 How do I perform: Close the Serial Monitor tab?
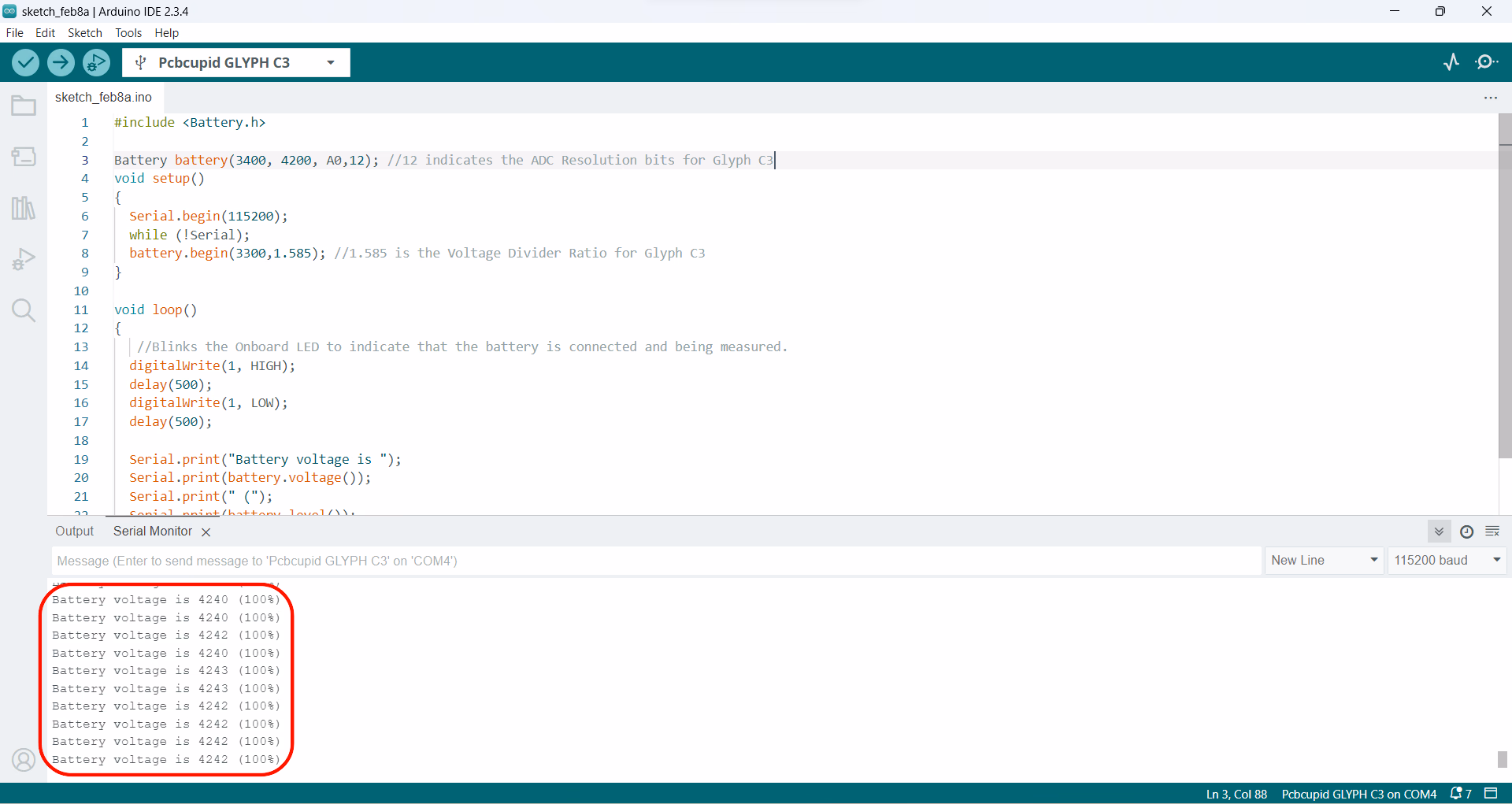[x=206, y=532]
